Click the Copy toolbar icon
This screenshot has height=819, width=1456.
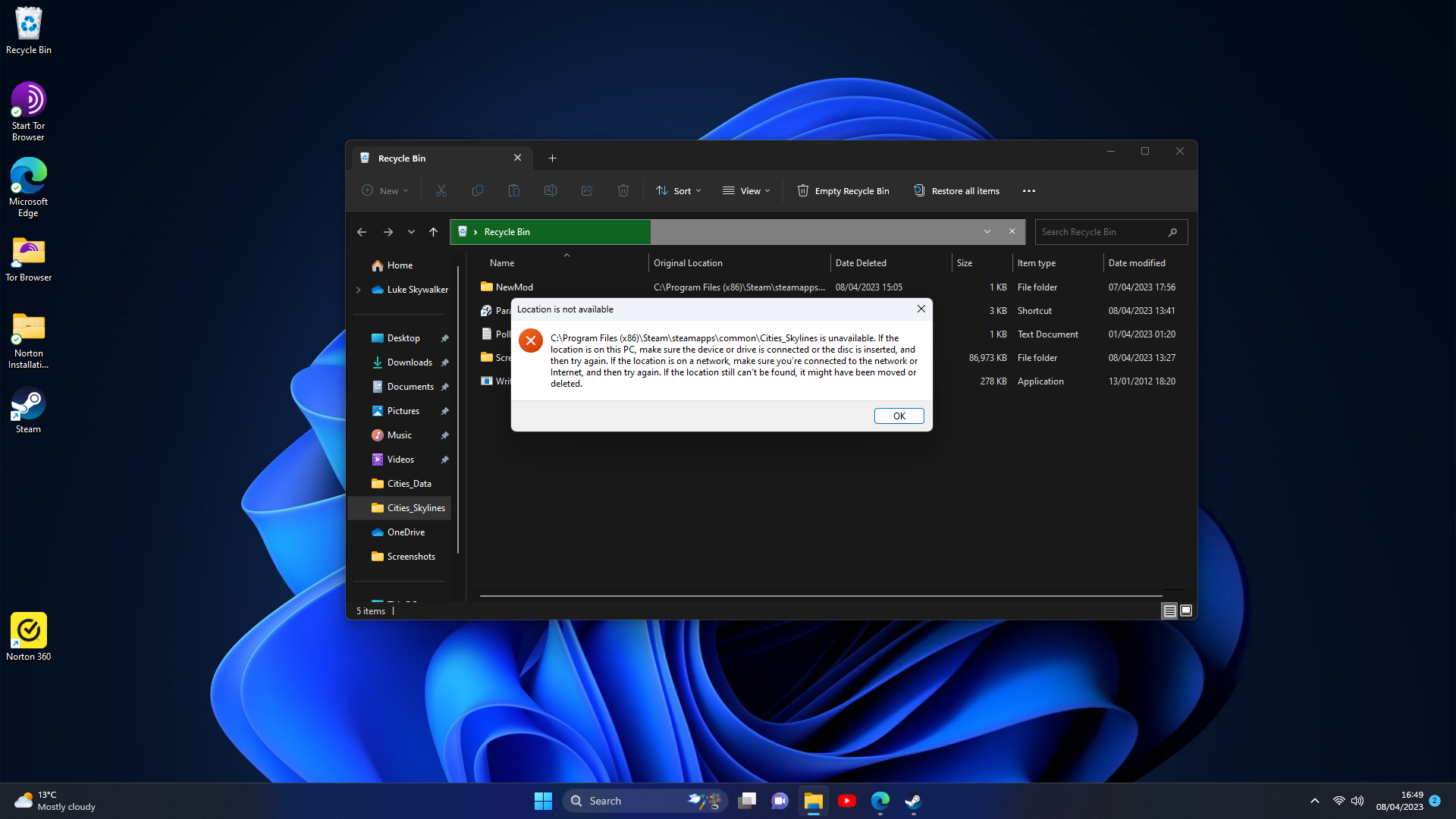pos(478,190)
